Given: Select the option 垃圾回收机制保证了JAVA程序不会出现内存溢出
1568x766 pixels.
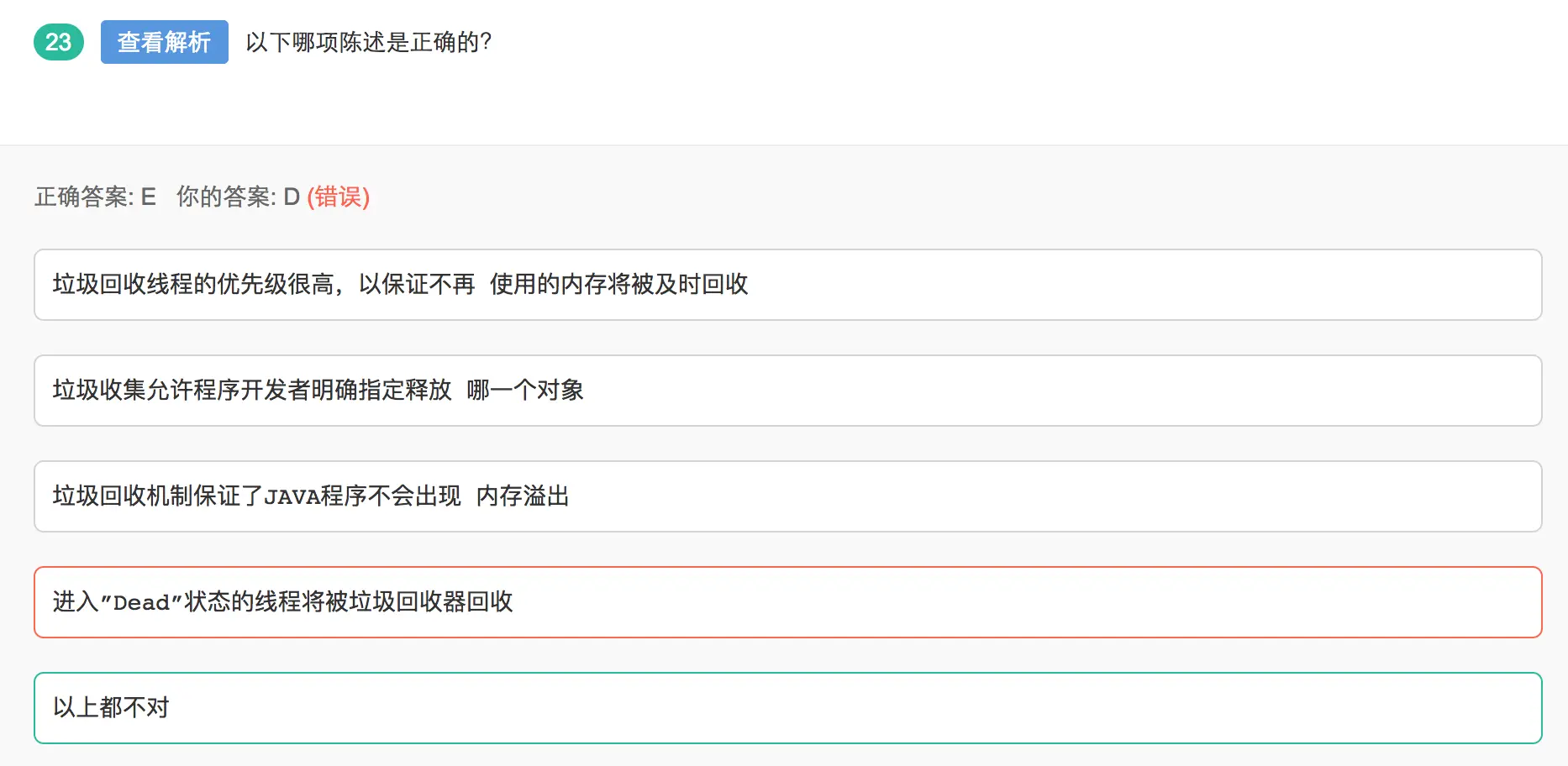Looking at the screenshot, I should [x=788, y=496].
